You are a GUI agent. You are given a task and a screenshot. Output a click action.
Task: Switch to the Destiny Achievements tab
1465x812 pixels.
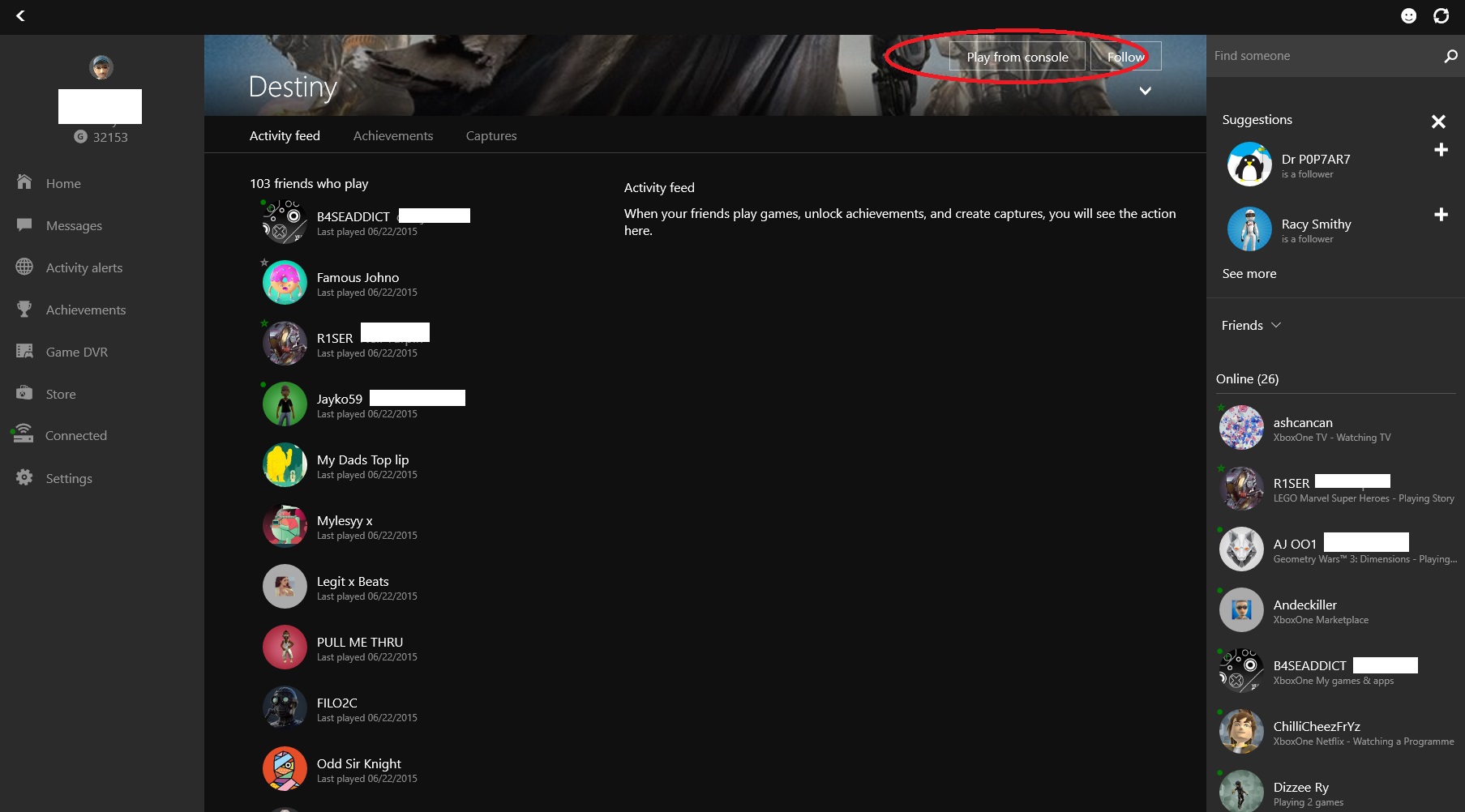click(x=393, y=135)
